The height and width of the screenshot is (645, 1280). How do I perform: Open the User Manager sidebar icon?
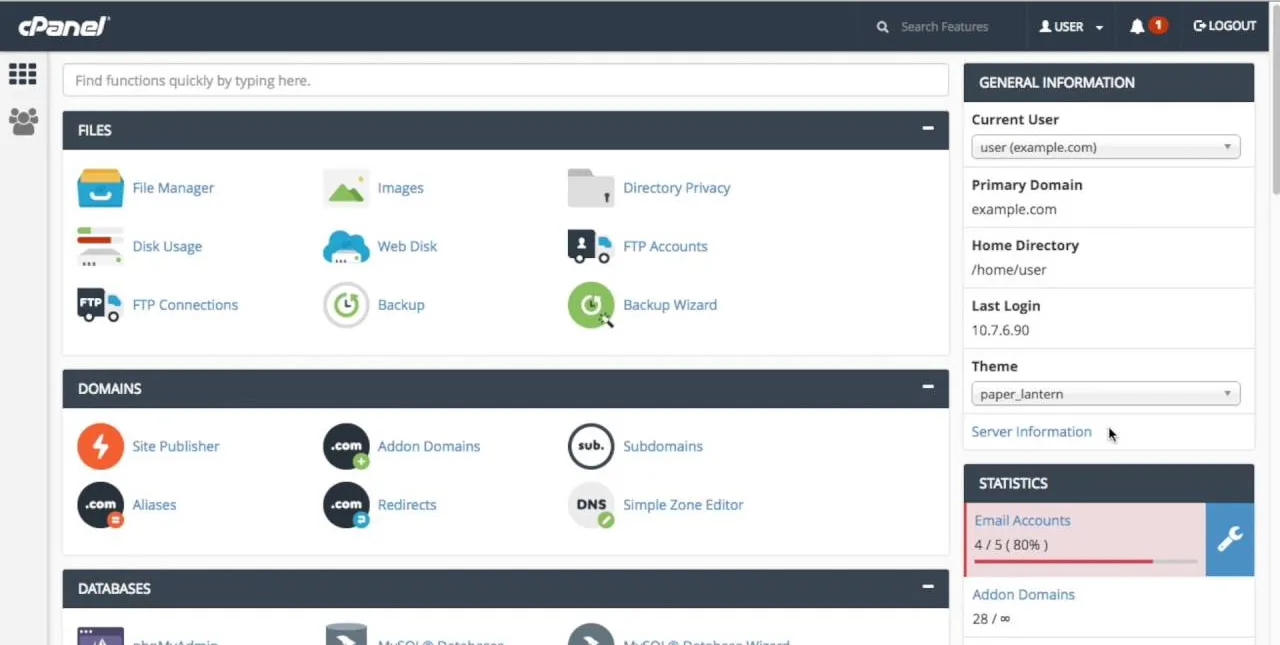[23, 122]
